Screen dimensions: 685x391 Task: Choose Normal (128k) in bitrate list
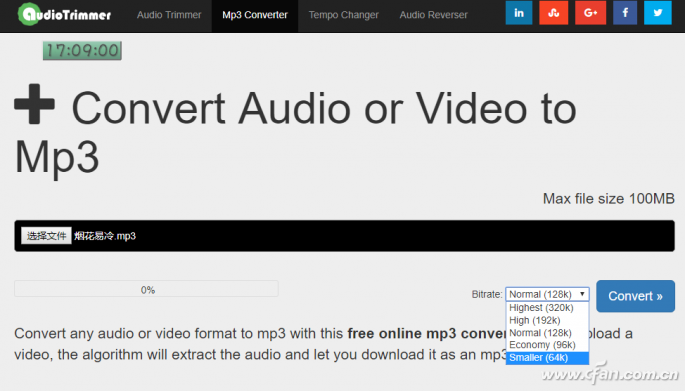[547, 332]
